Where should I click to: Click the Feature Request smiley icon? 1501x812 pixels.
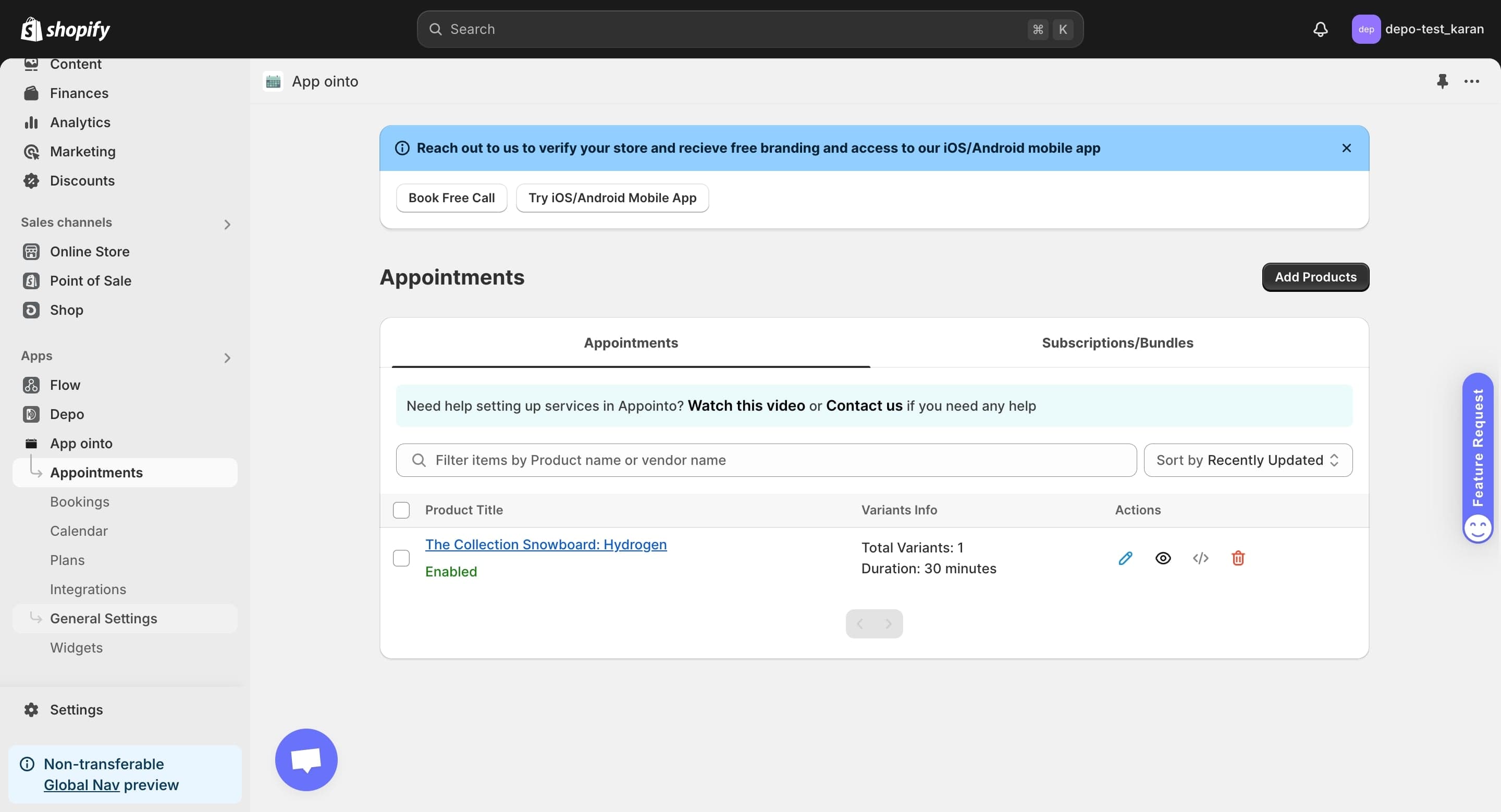pos(1478,529)
